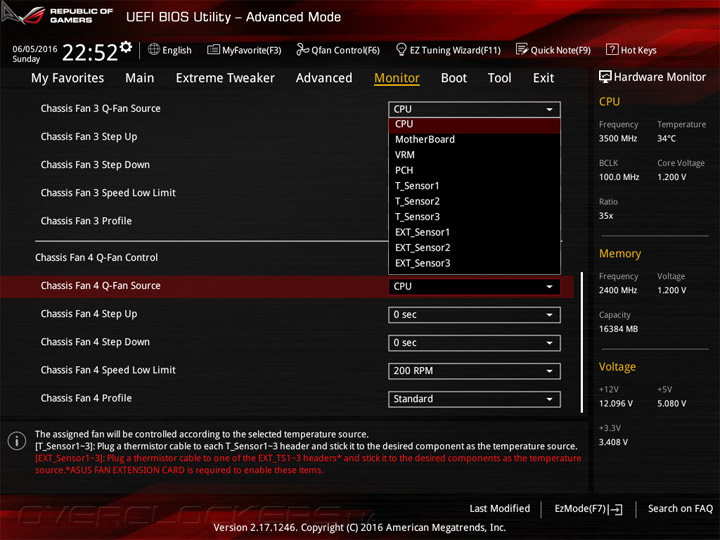Change language via English label

tap(177, 50)
